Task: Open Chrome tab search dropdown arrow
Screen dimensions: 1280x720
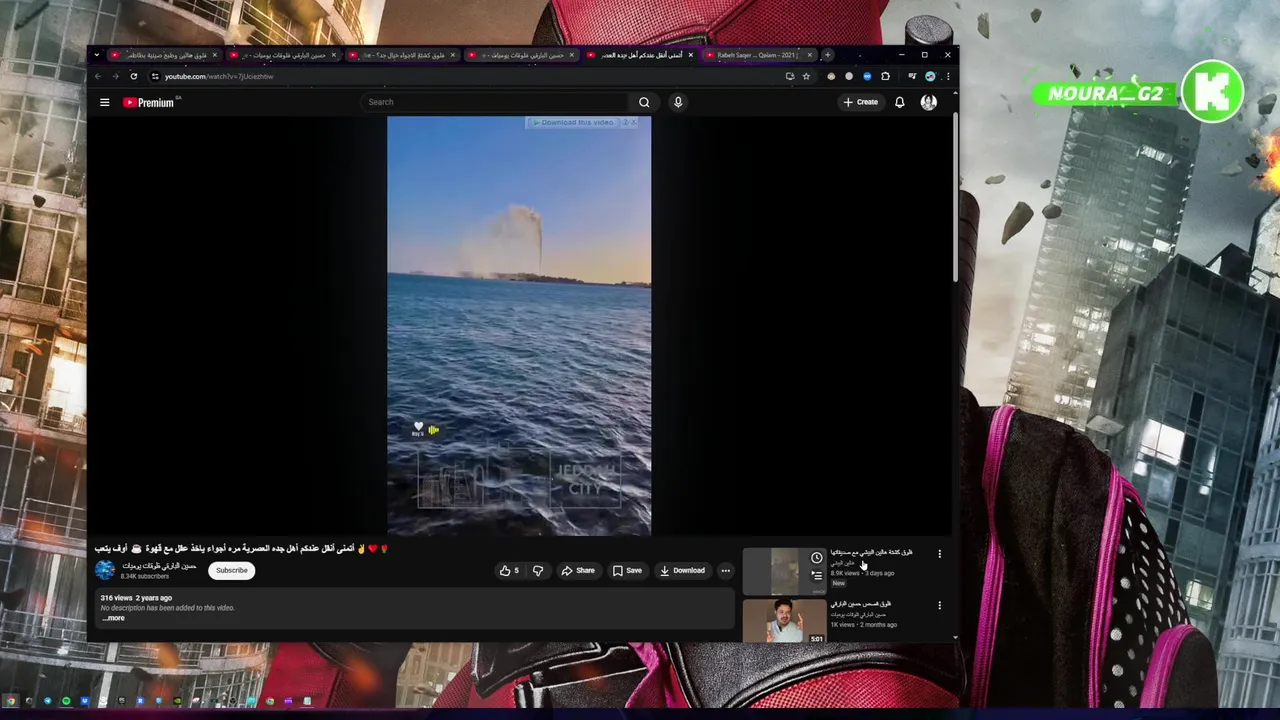Action: coord(97,55)
